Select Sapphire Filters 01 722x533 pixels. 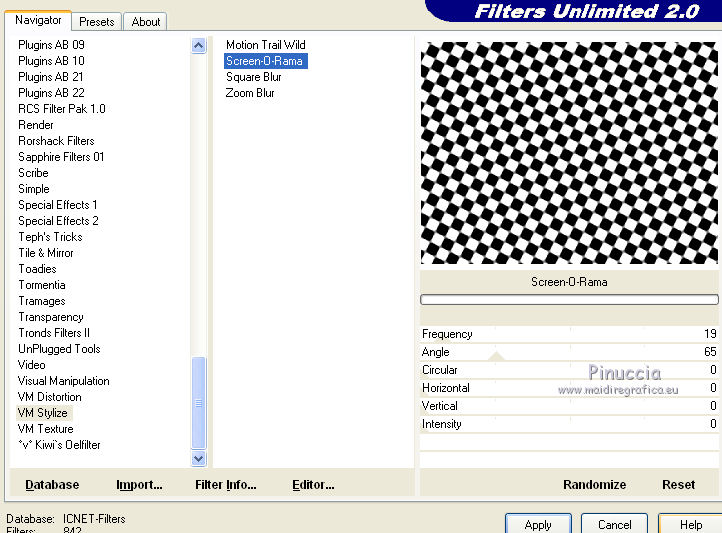[x=61, y=157]
